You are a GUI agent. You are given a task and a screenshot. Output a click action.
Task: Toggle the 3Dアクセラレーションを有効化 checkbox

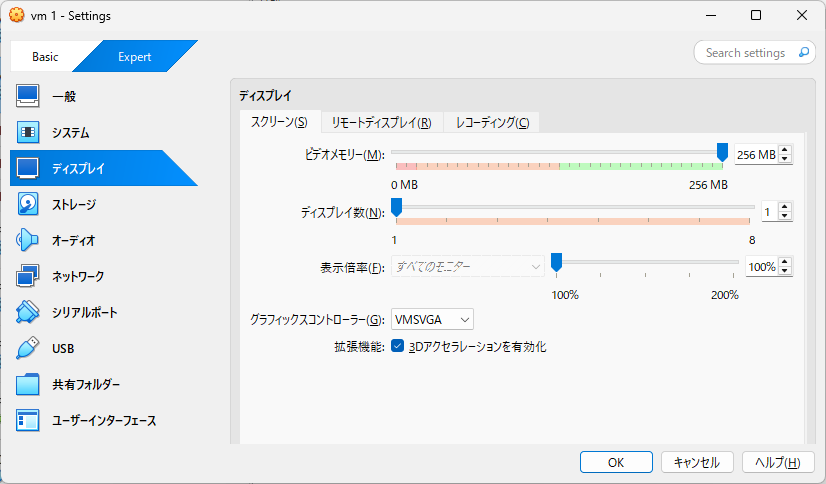(397, 347)
